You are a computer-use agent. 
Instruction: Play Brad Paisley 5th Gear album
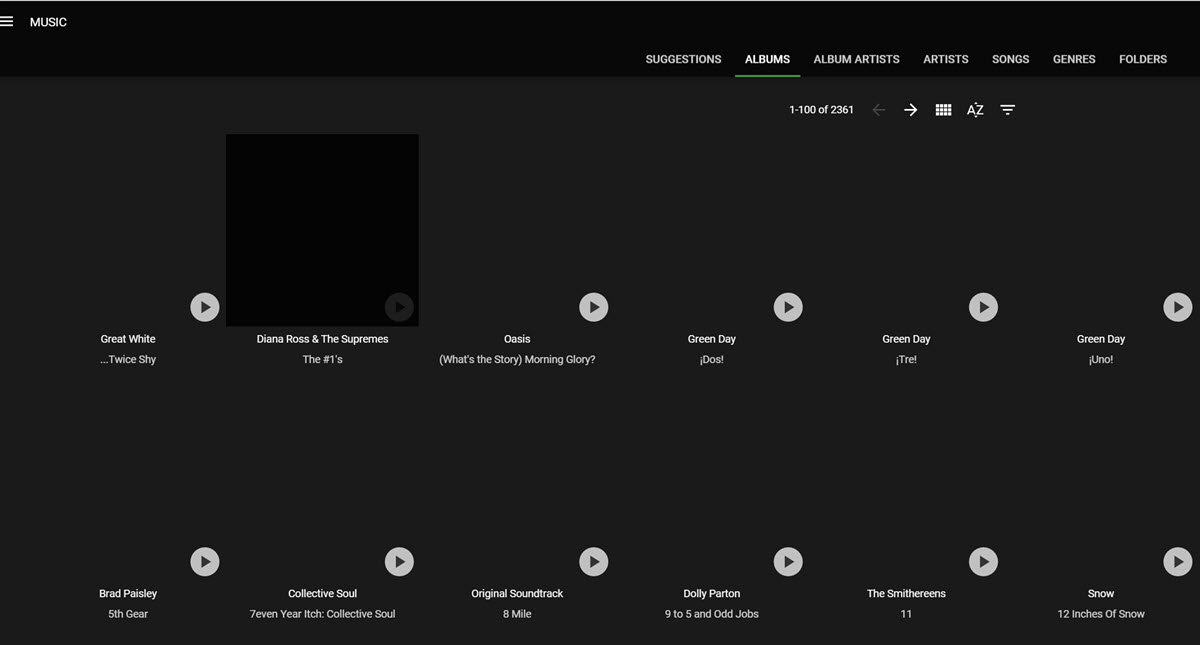(x=205, y=562)
